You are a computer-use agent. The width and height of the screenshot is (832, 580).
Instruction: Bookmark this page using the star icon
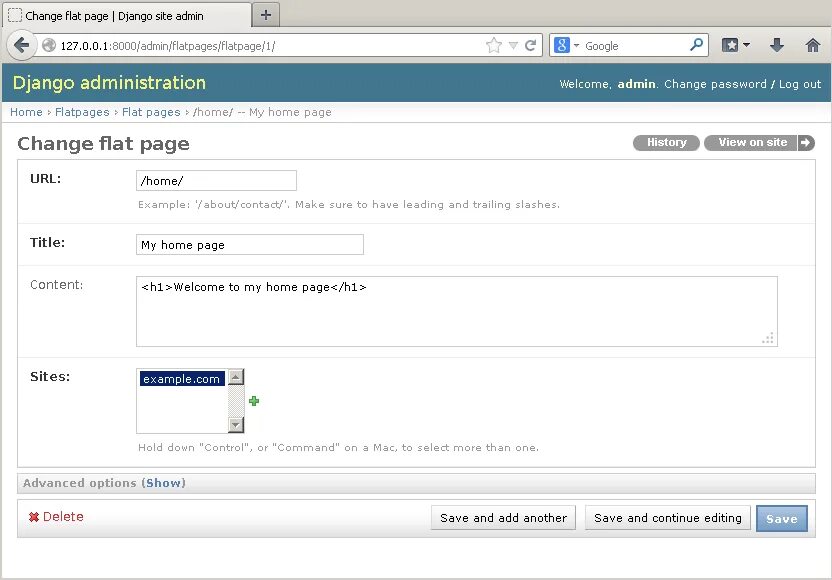click(493, 46)
